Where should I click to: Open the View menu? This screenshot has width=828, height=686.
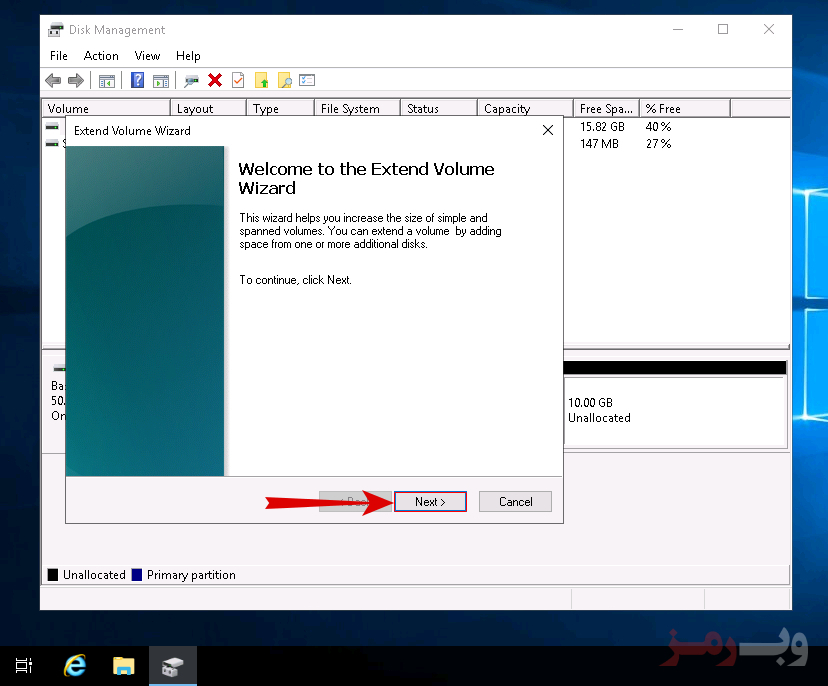pos(147,56)
